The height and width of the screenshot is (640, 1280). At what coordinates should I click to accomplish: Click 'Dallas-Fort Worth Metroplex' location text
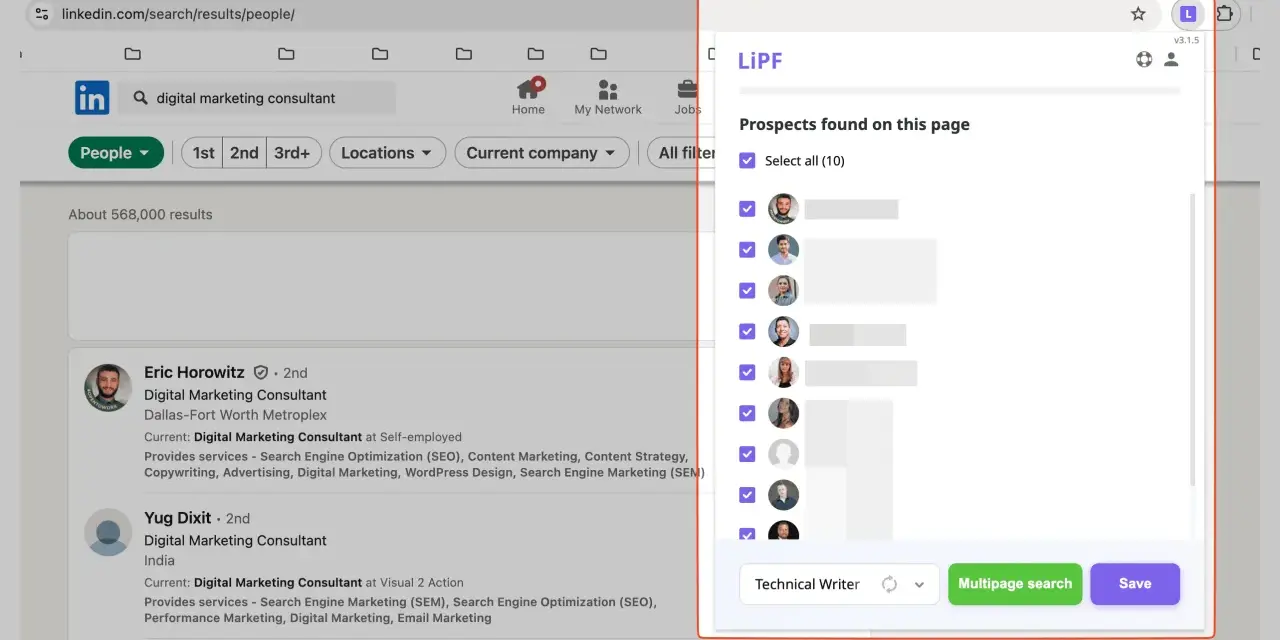[x=236, y=415]
